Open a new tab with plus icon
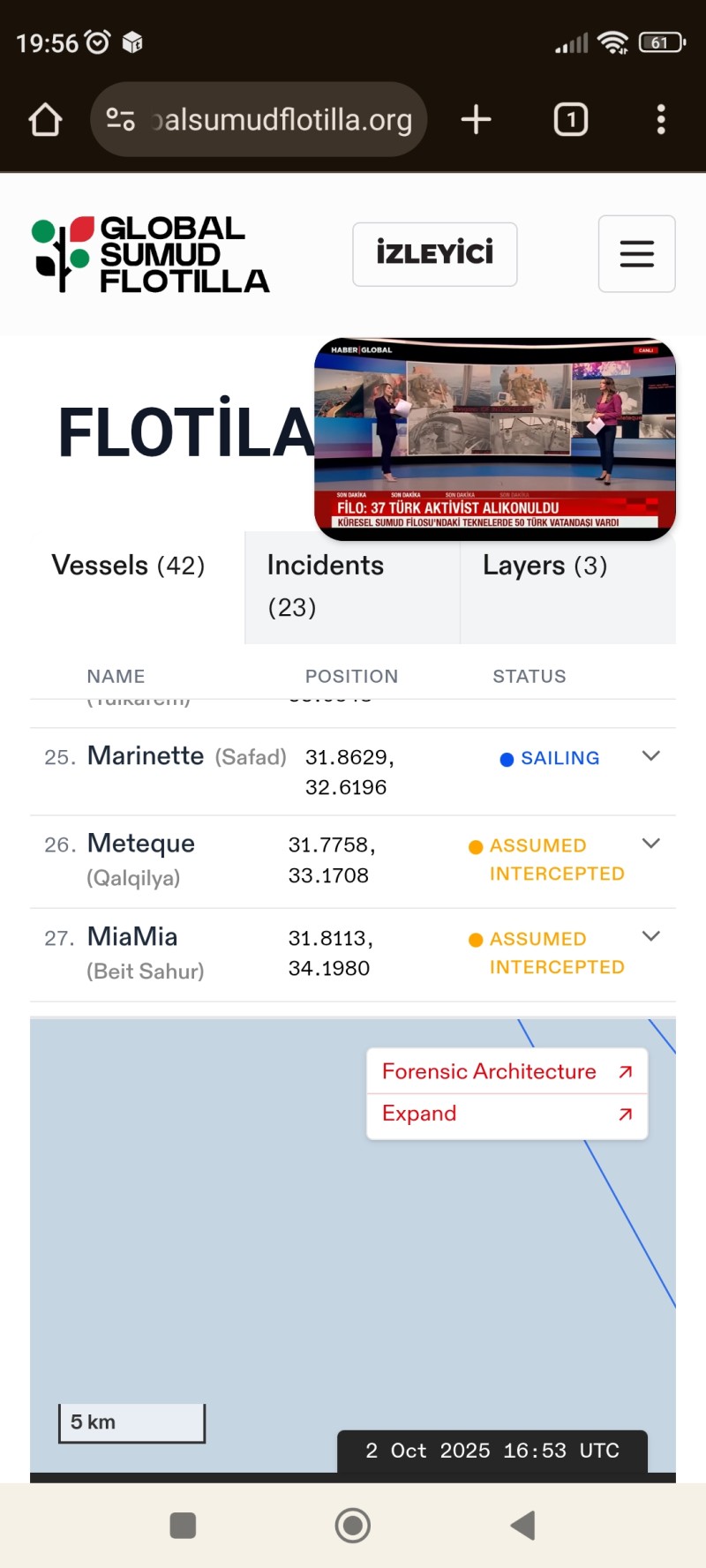Viewport: 706px width, 1568px height. click(x=476, y=120)
